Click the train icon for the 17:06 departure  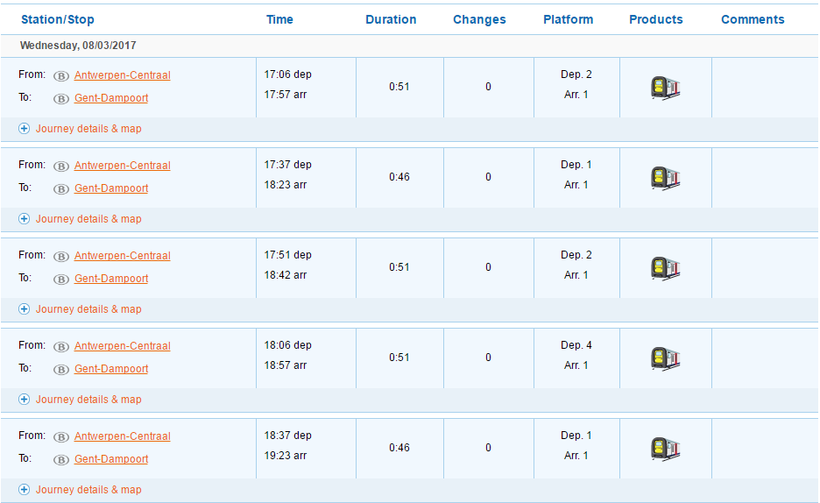click(665, 88)
